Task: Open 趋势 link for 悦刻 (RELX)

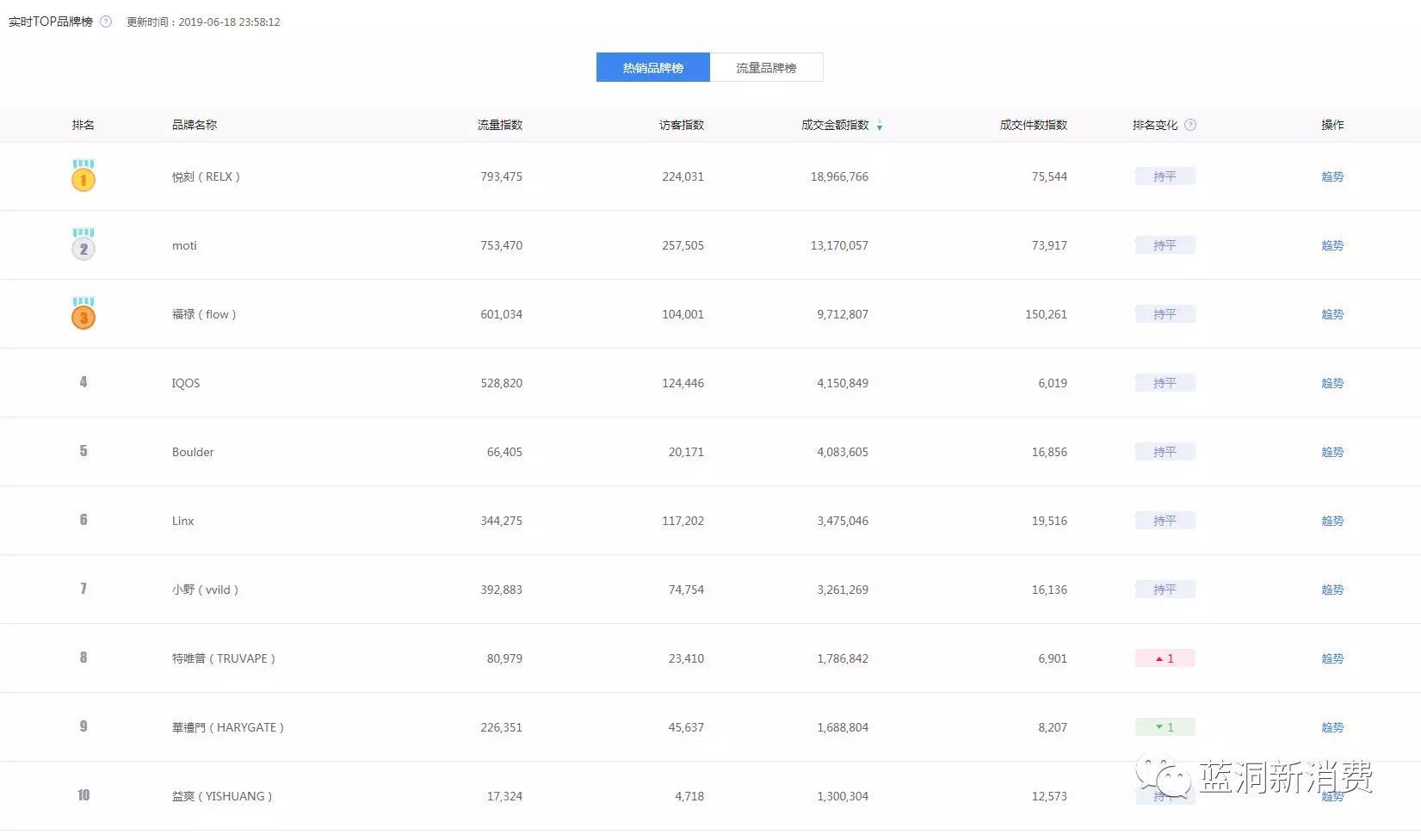Action: pyautogui.click(x=1332, y=176)
